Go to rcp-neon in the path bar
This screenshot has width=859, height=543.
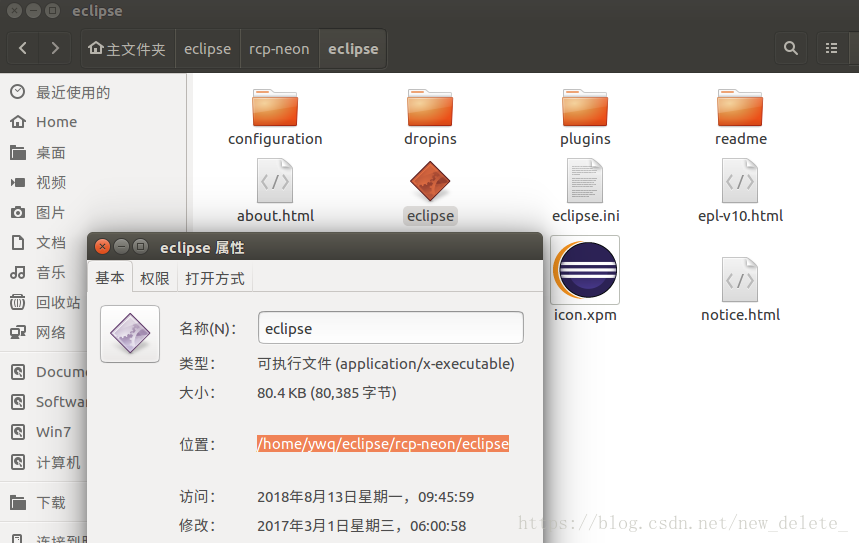click(279, 48)
